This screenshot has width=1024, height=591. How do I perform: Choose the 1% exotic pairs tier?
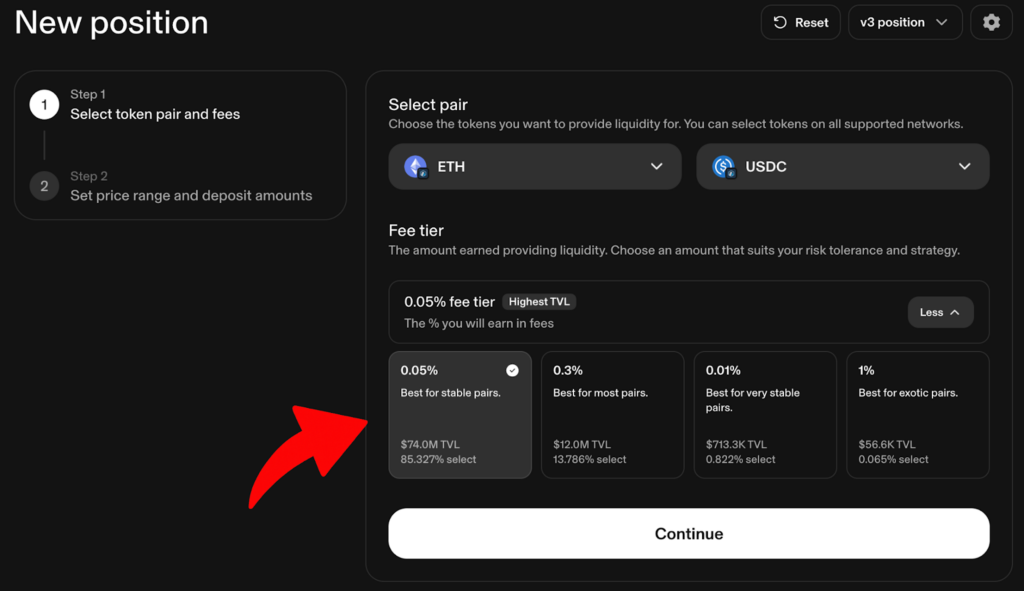(x=917, y=415)
